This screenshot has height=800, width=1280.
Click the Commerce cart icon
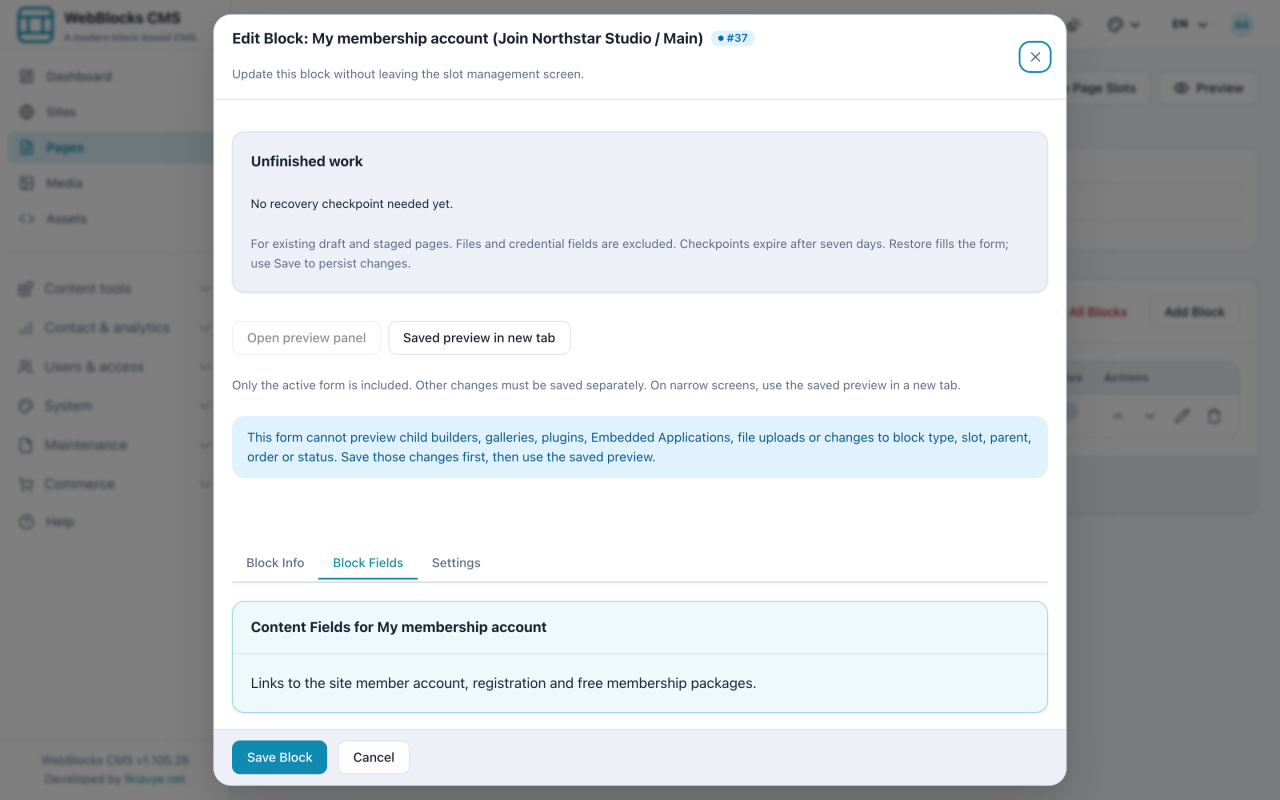coord(27,484)
